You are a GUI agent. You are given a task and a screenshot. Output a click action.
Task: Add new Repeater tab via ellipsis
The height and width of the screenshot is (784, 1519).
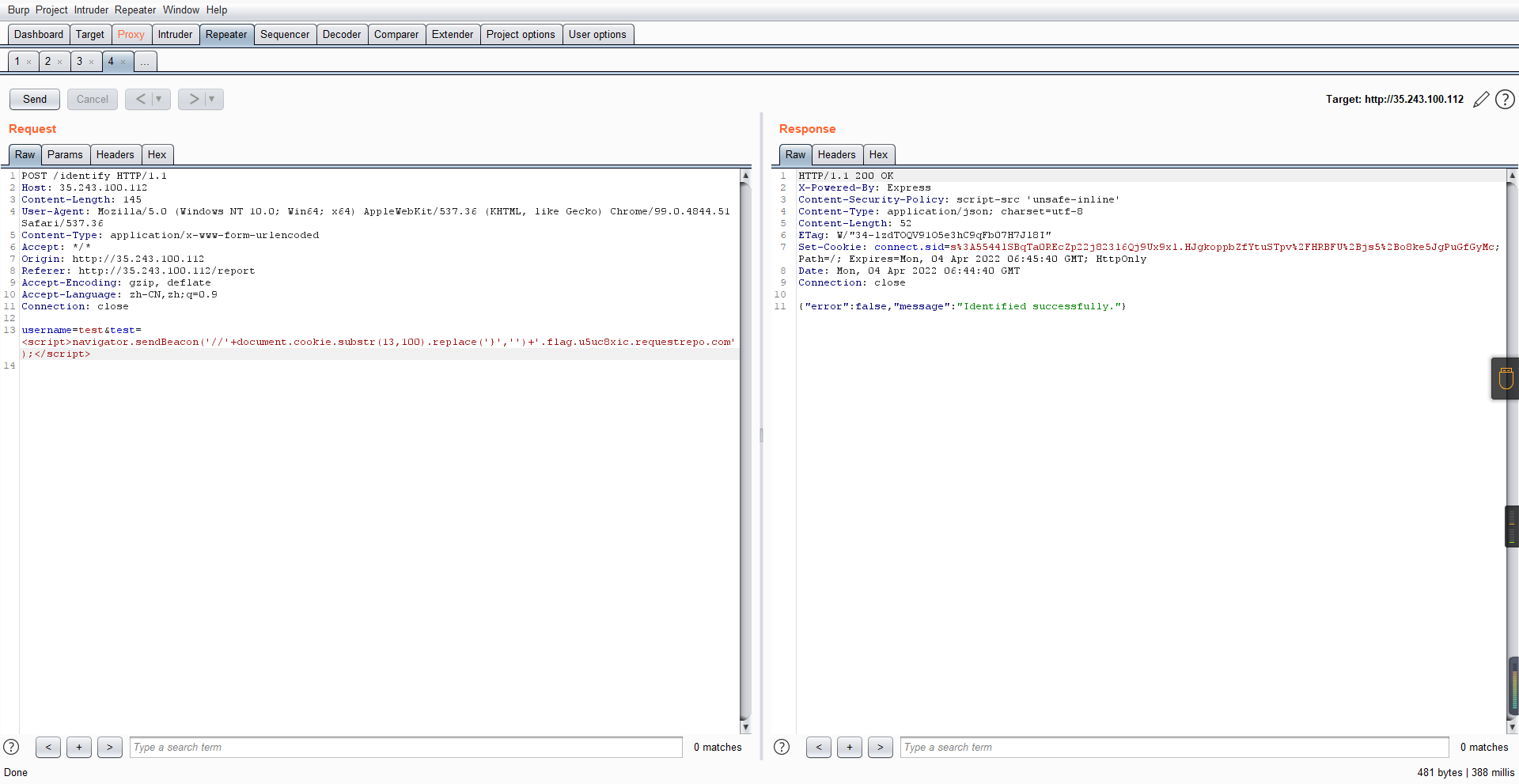pyautogui.click(x=146, y=61)
